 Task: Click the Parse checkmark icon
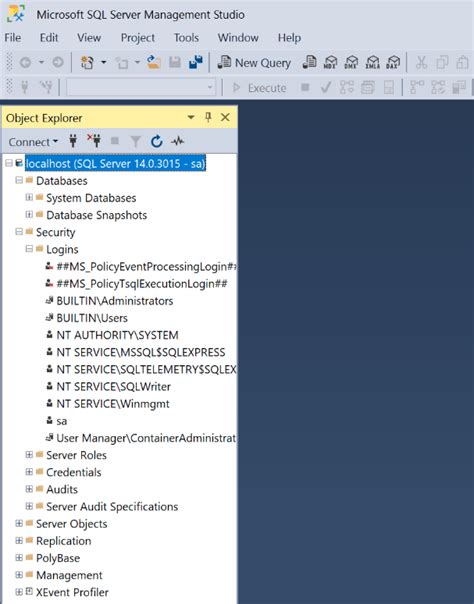click(326, 87)
